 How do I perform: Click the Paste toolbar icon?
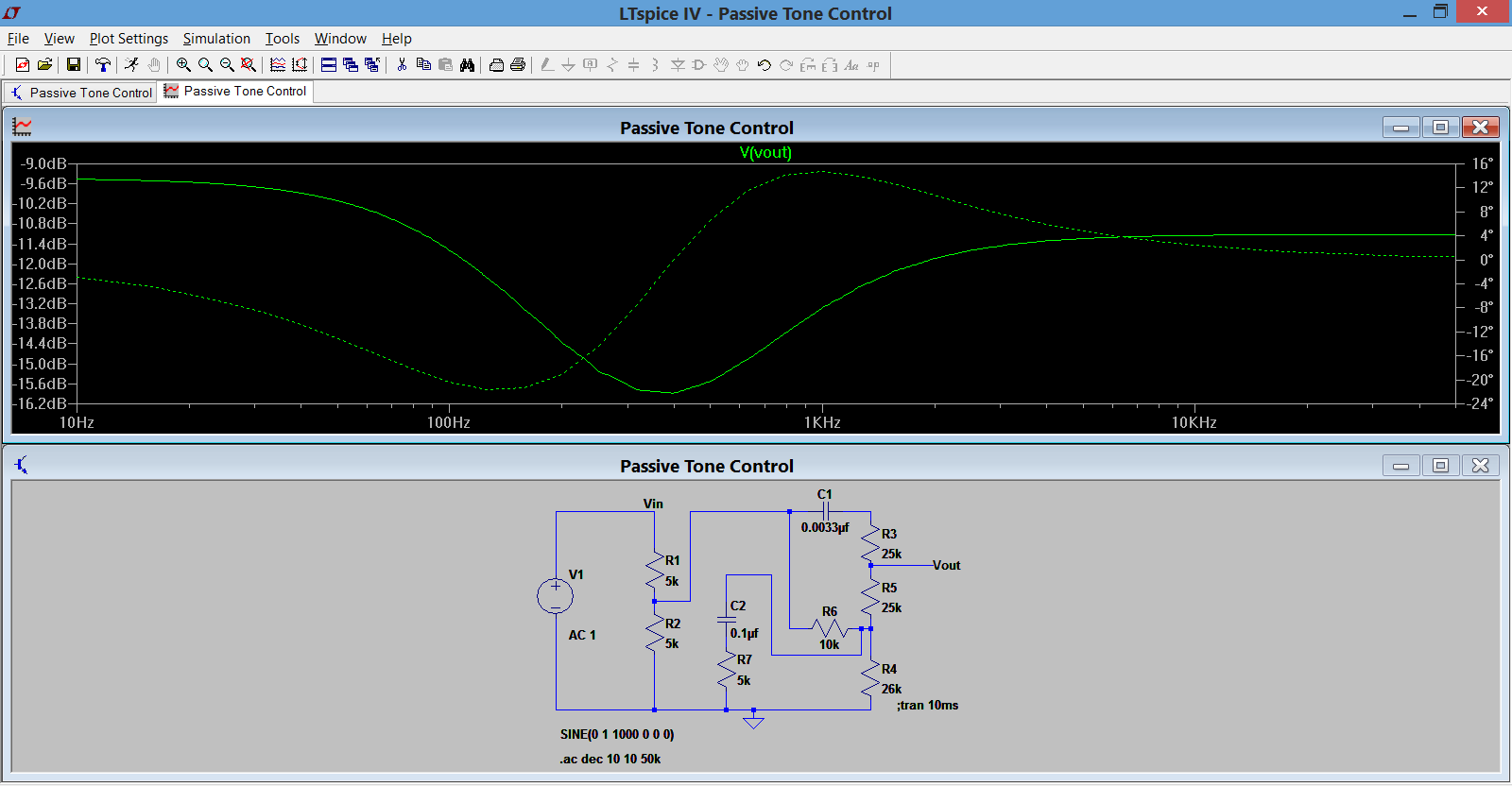click(x=445, y=65)
